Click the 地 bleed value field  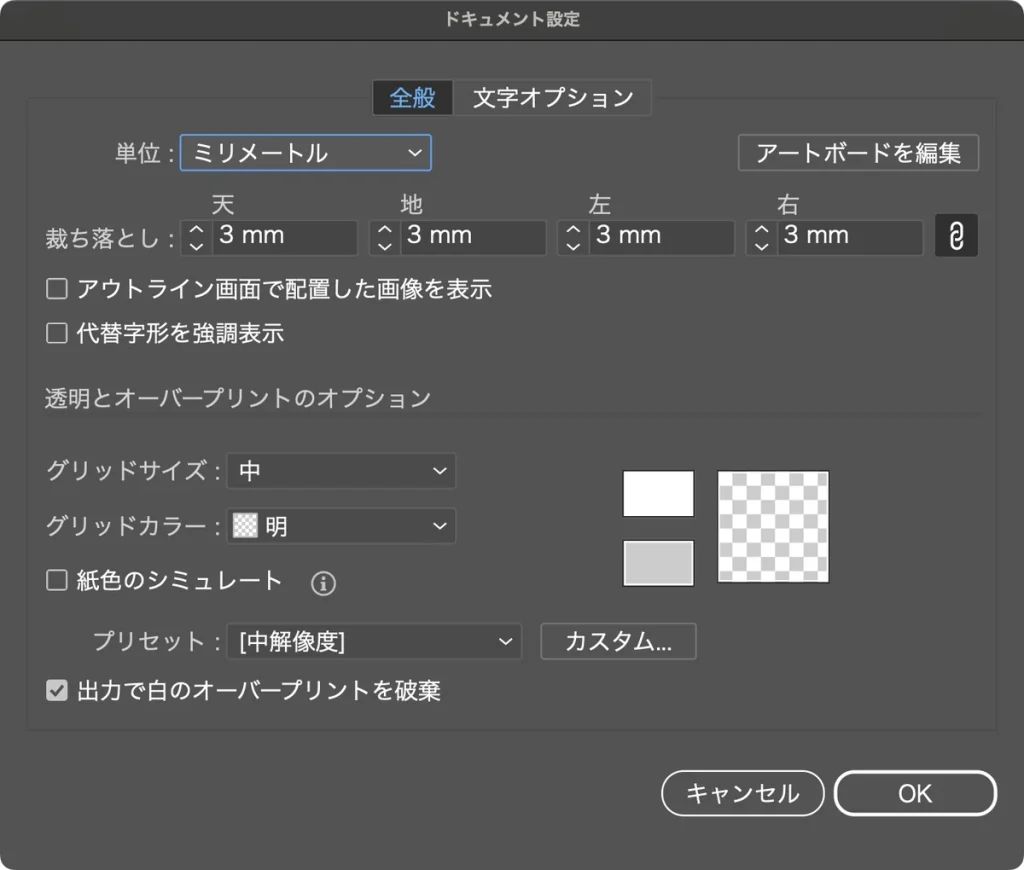tap(474, 236)
